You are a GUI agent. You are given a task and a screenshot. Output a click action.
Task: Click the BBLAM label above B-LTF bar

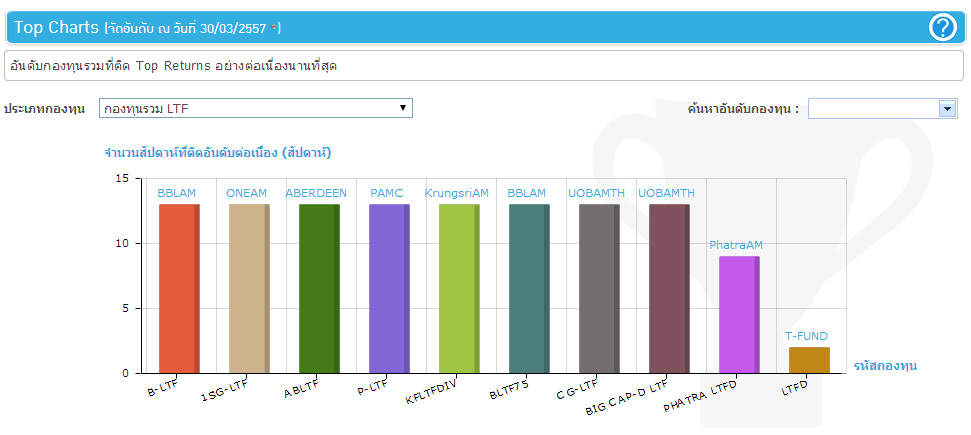(176, 193)
